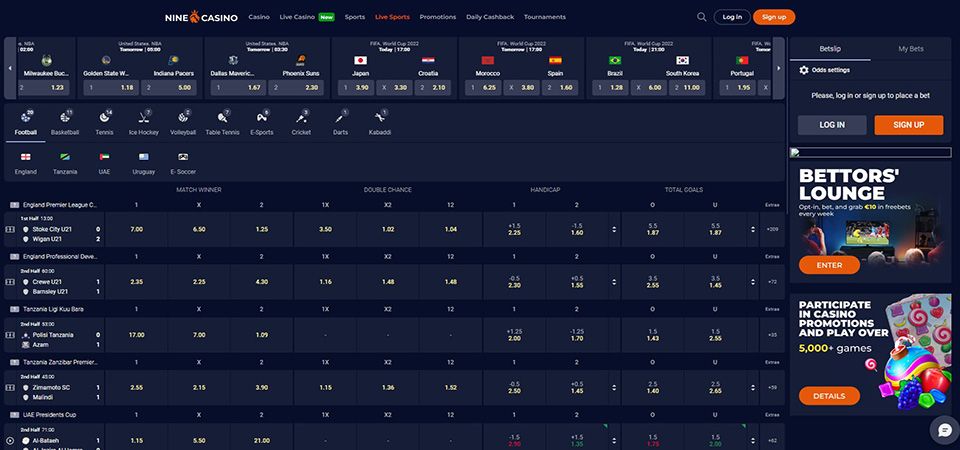Image resolution: width=960 pixels, height=450 pixels.
Task: Open Polisi Tanzania match tracker icon
Action: point(10,335)
